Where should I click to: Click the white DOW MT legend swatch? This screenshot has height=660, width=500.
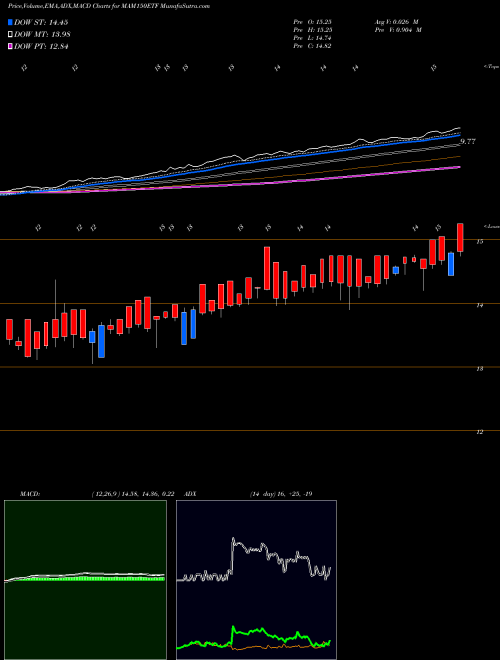[x=10, y=34]
